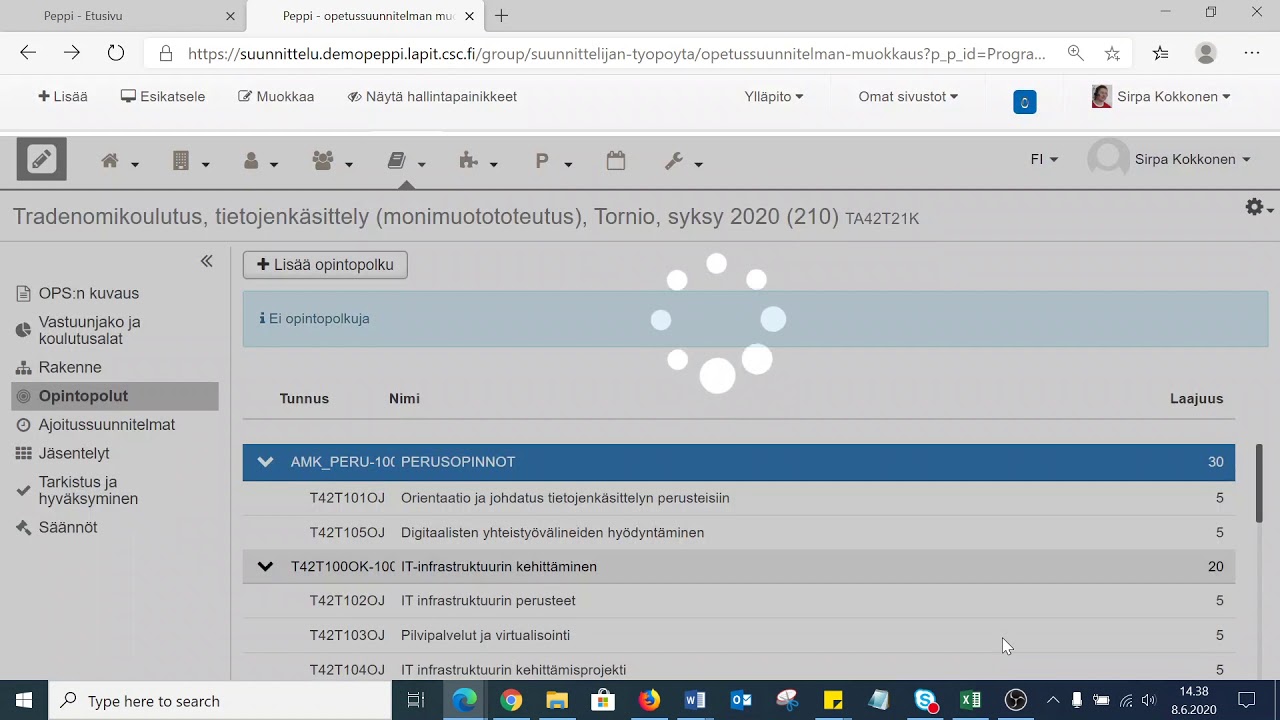Click the calendar icon in navigation bar

[x=616, y=160]
